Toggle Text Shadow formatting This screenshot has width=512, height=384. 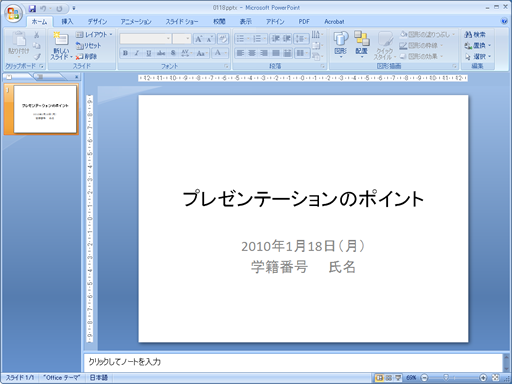click(x=173, y=53)
